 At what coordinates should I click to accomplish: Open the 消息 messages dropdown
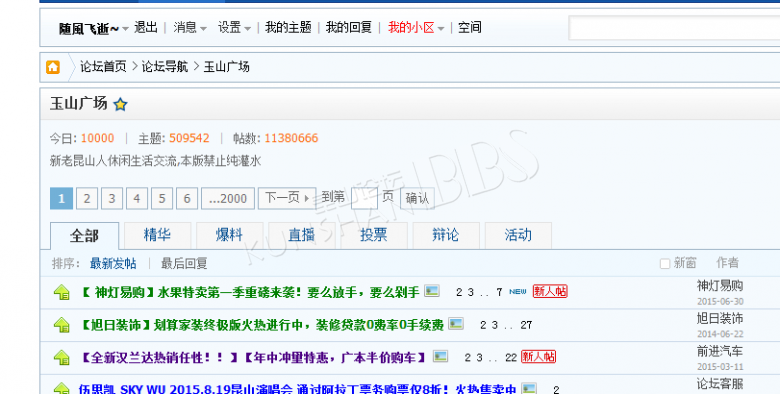190,28
